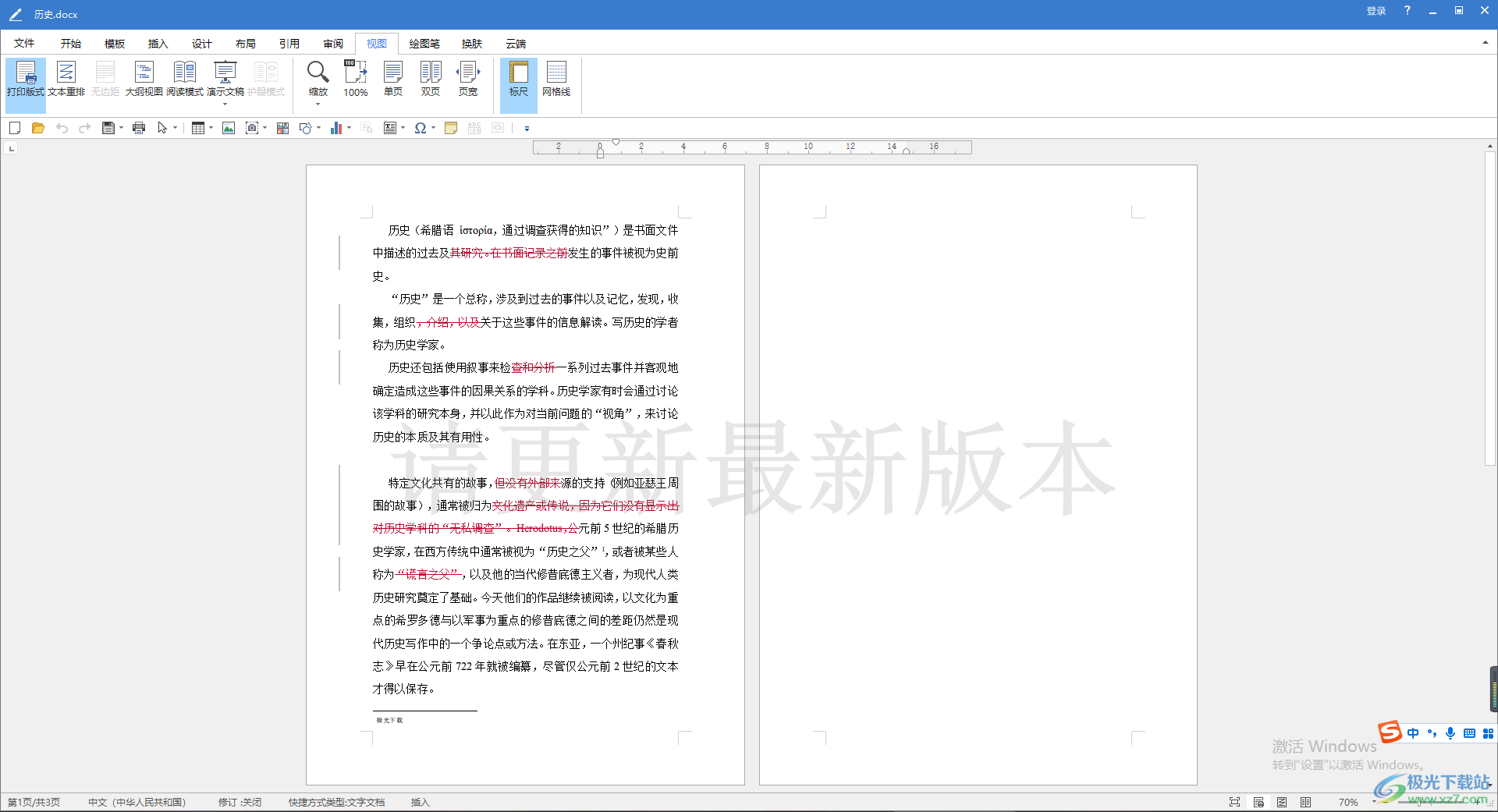This screenshot has height=812, width=1498.
Task: Expand the Omega symbol dropdown
Action: click(x=433, y=128)
